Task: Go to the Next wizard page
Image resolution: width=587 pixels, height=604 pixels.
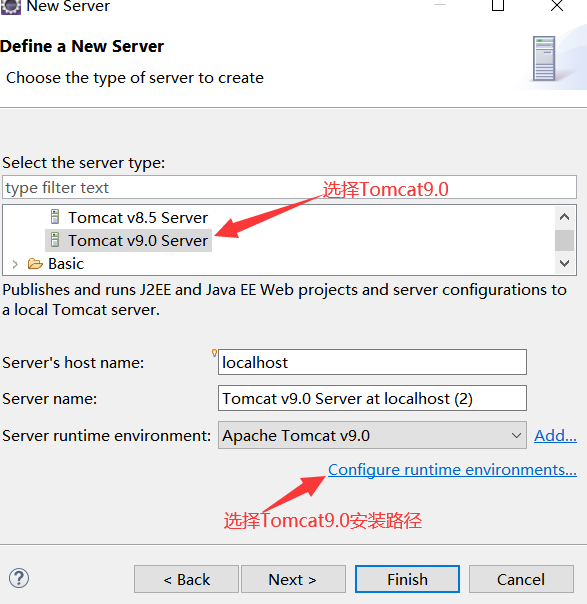Action: (x=293, y=579)
